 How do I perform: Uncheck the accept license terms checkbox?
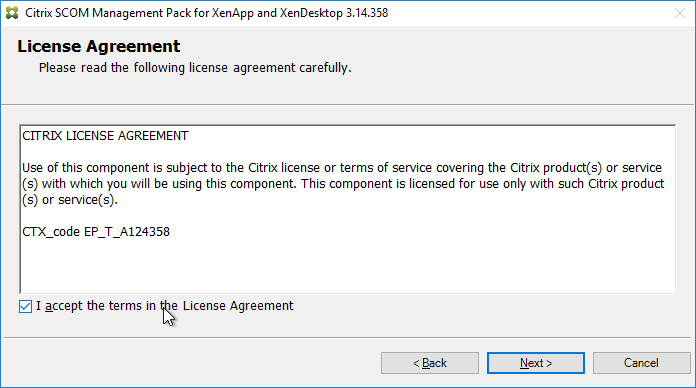[25, 306]
